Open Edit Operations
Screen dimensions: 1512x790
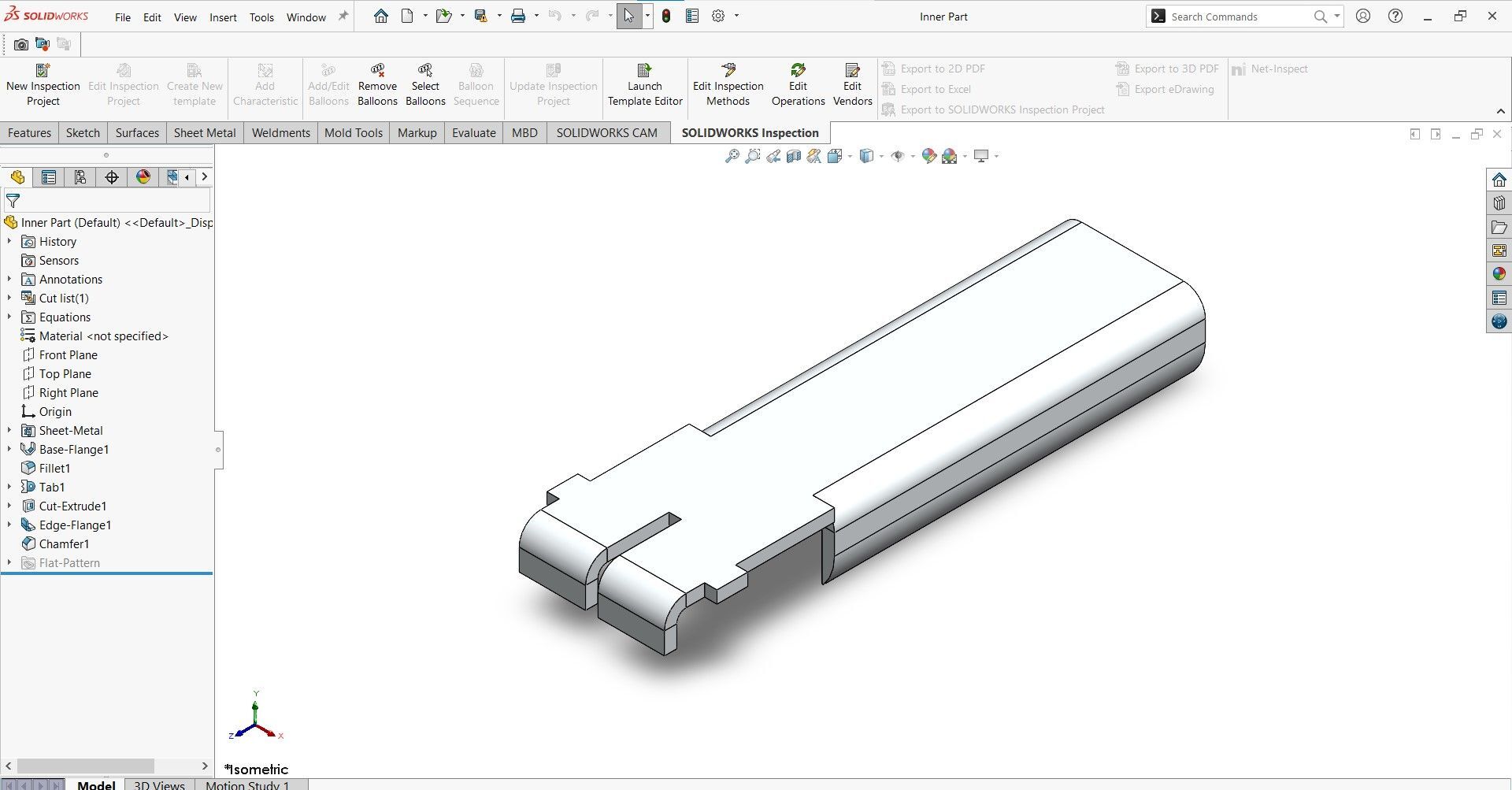(x=798, y=85)
